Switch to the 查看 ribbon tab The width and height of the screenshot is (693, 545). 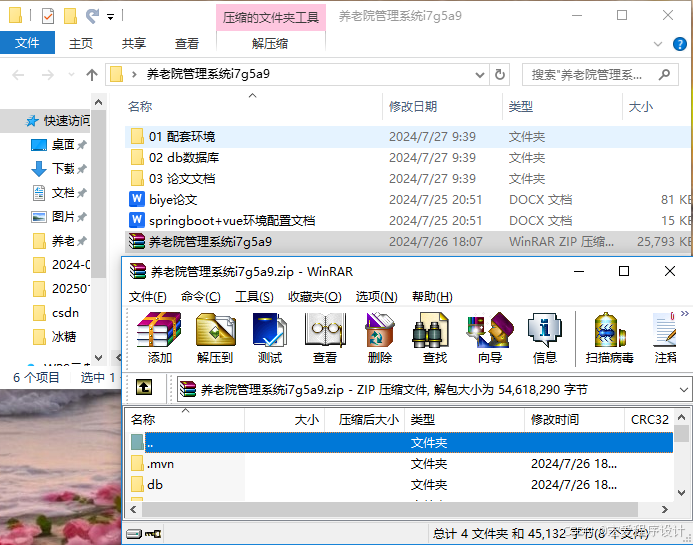pos(187,43)
